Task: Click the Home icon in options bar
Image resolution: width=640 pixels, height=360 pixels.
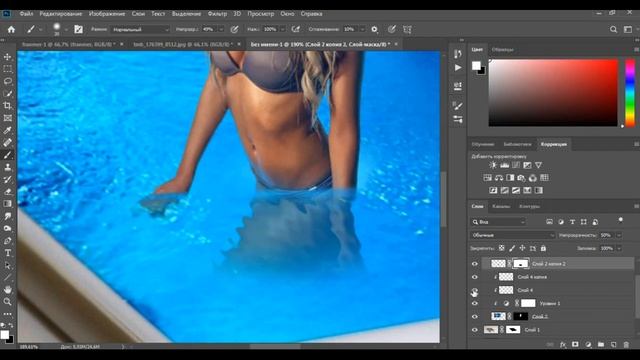Action: [x=11, y=29]
